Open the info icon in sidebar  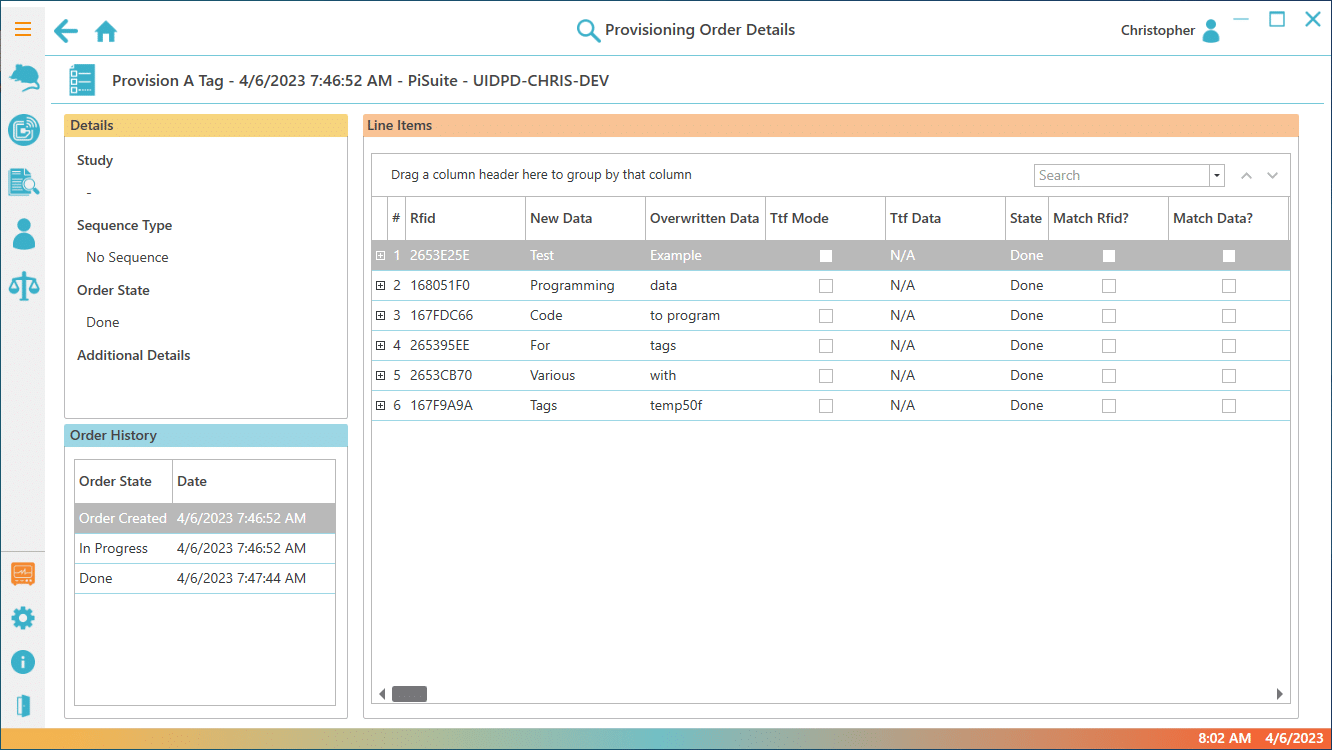click(x=23, y=662)
